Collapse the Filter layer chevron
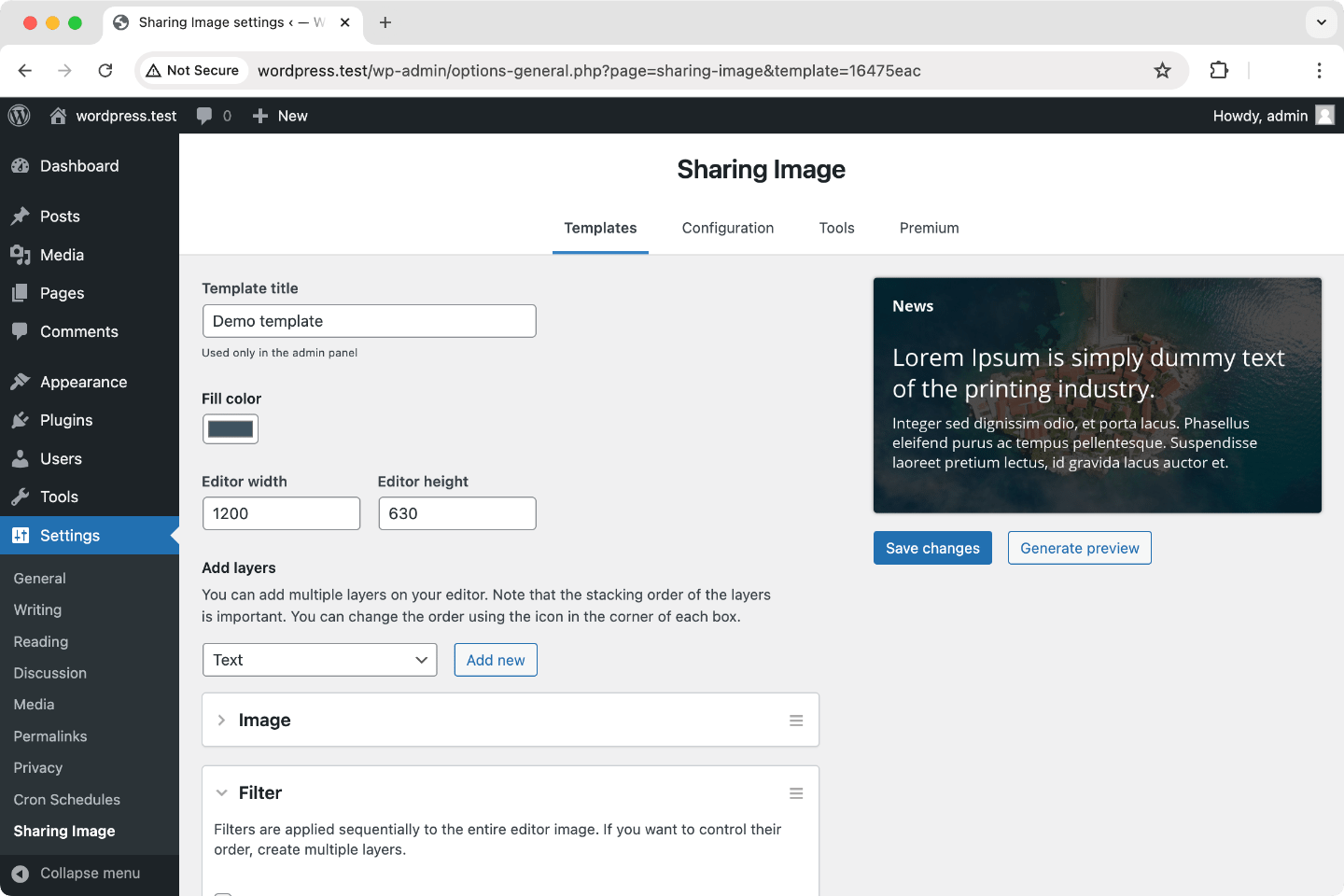 (x=221, y=793)
